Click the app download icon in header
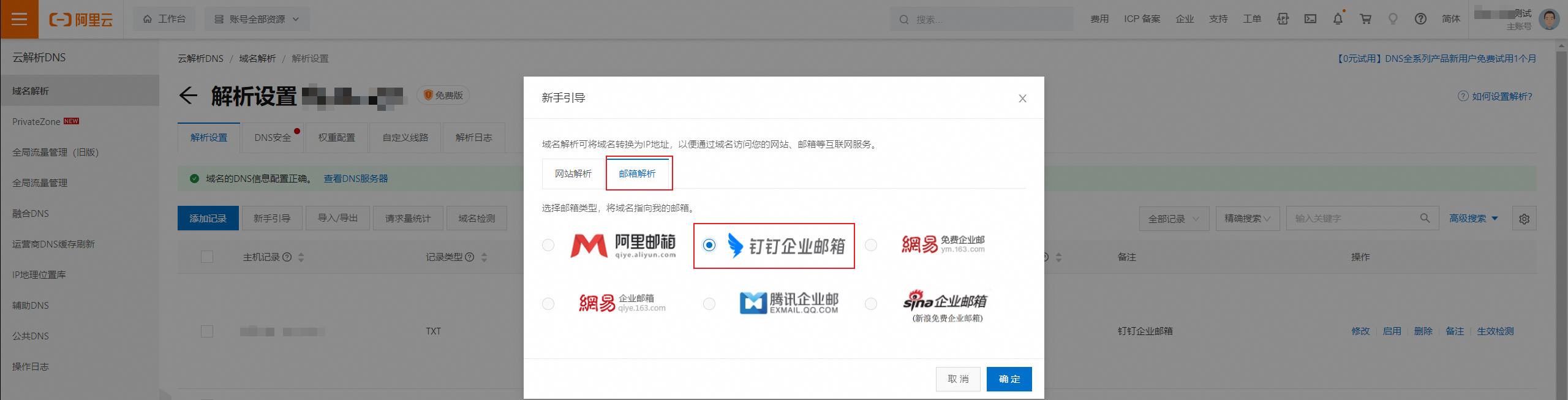Image resolution: width=1568 pixels, height=400 pixels. click(x=1283, y=19)
